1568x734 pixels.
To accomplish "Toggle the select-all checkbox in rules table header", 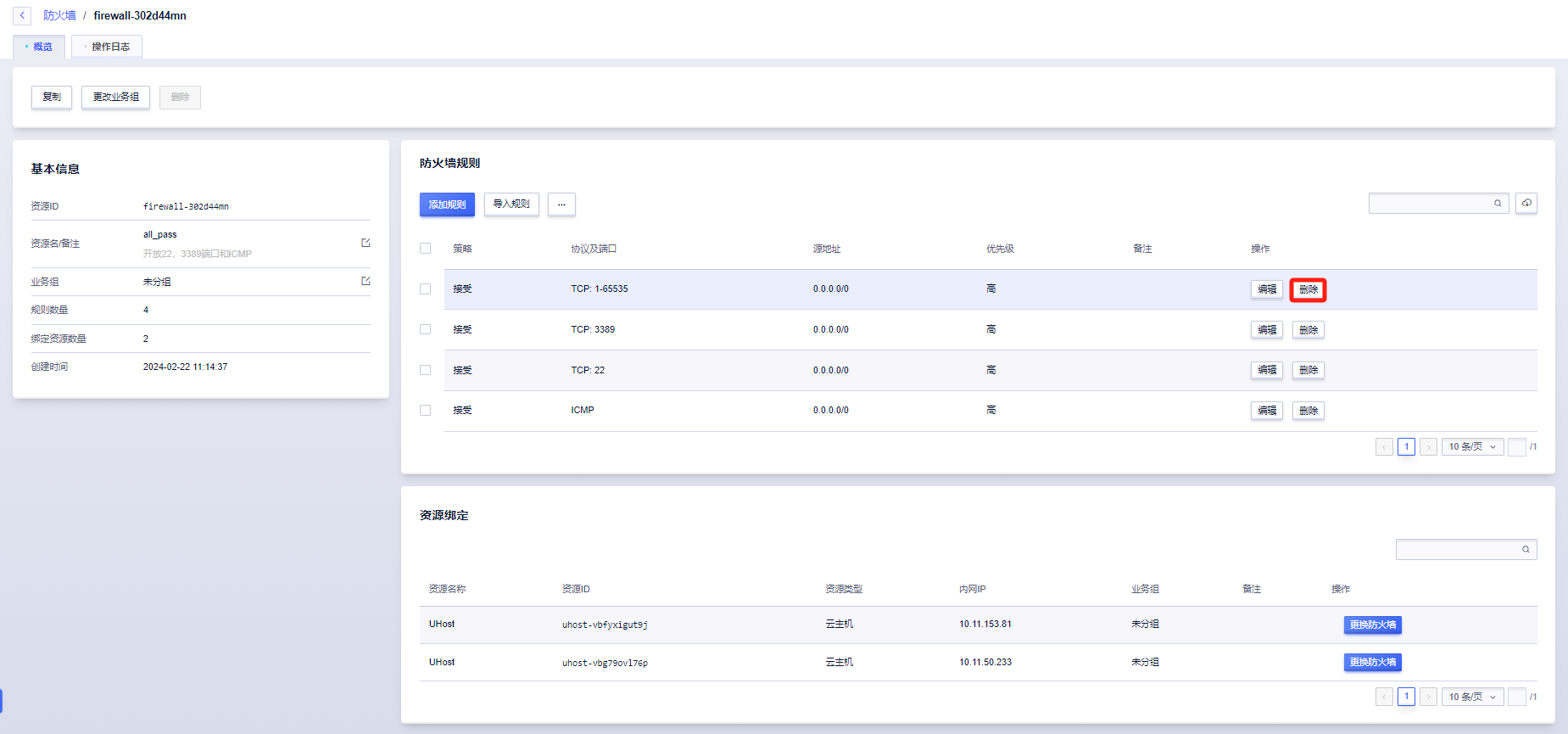I will point(426,249).
